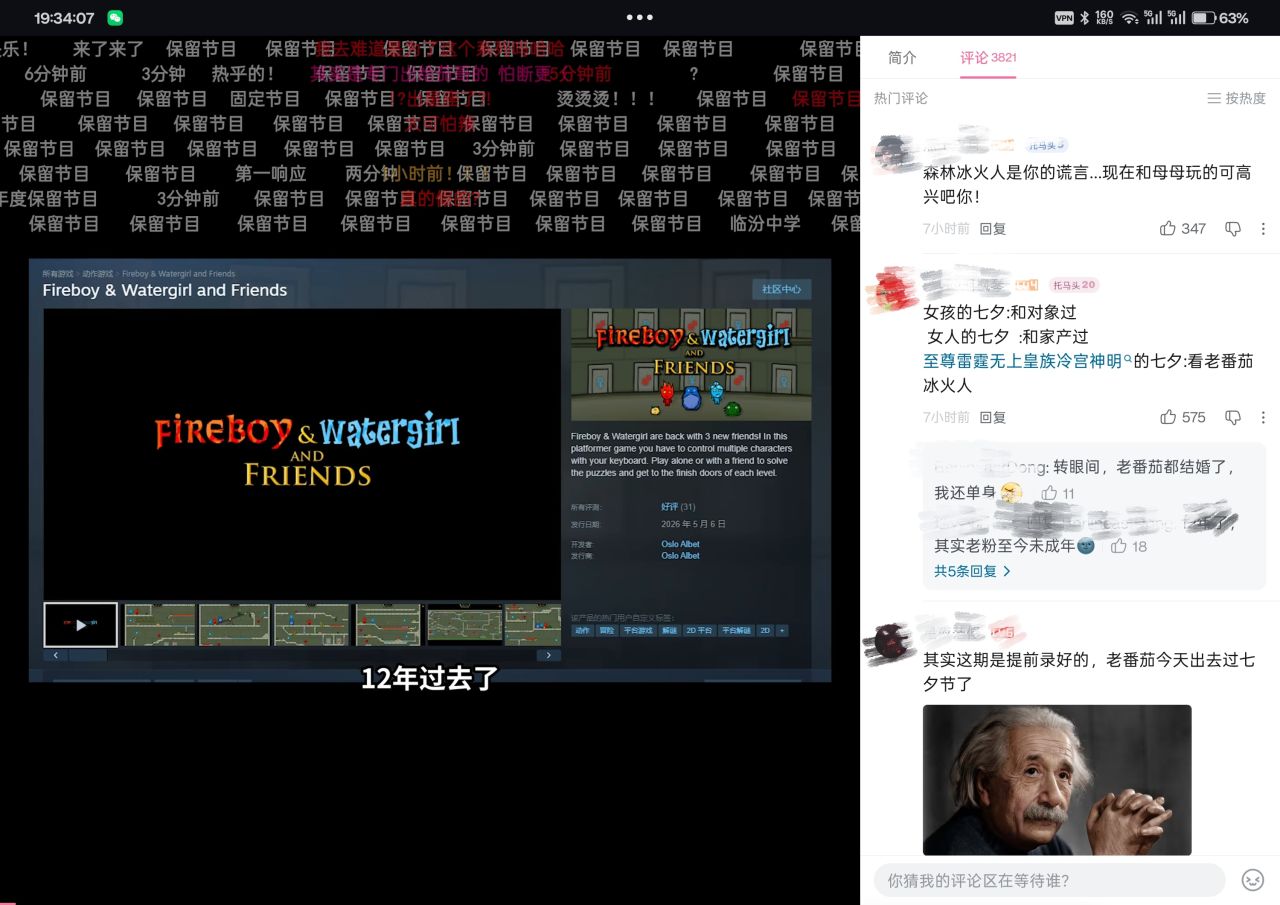Reply to the 森林冰火人是你的谎言 comment
Image resolution: width=1280 pixels, height=905 pixels.
993,229
